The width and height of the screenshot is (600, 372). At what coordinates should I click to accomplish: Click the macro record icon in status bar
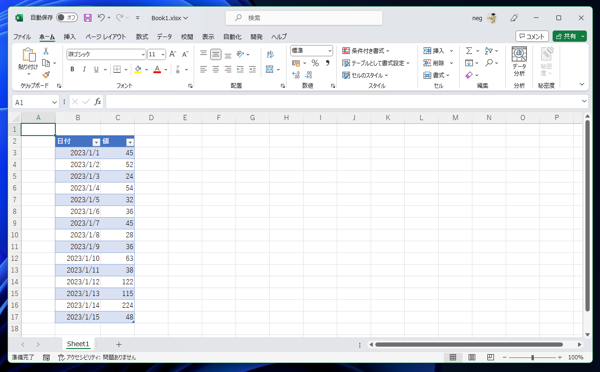click(x=46, y=357)
